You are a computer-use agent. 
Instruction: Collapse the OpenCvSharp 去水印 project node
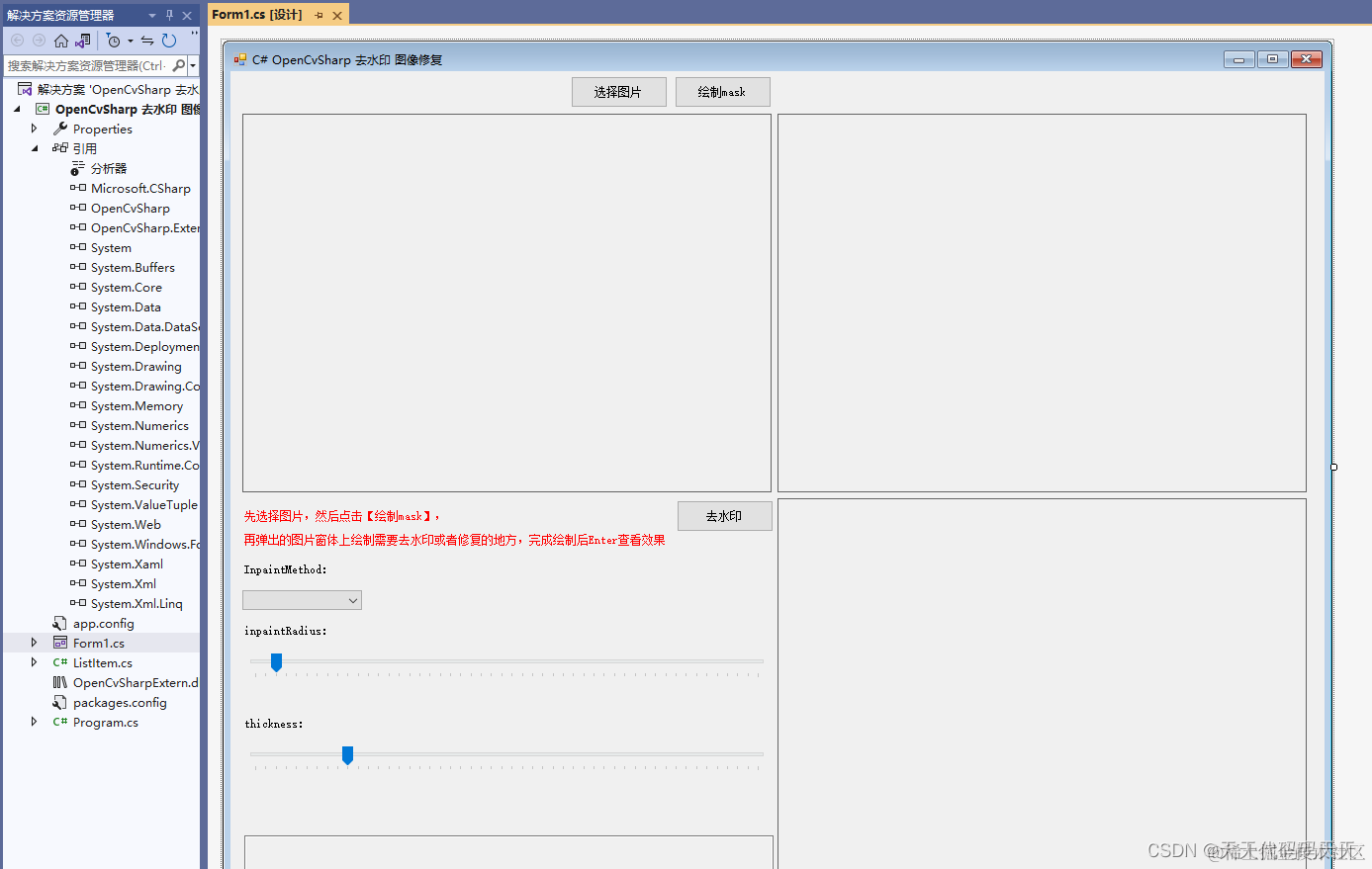coord(17,110)
